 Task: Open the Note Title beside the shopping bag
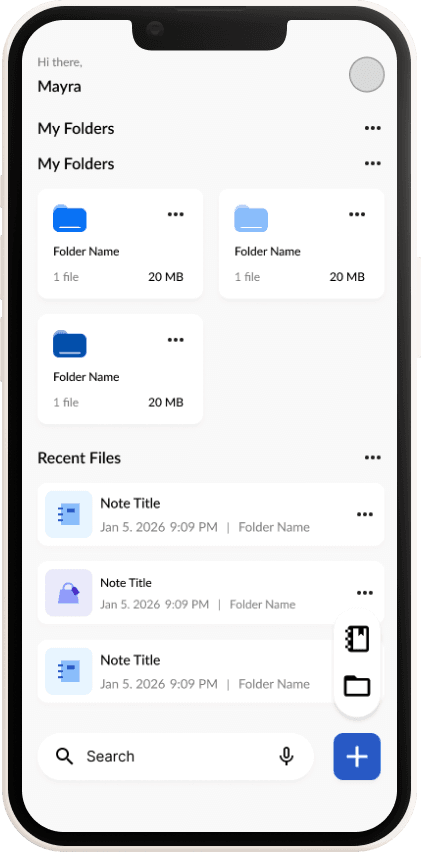point(126,582)
